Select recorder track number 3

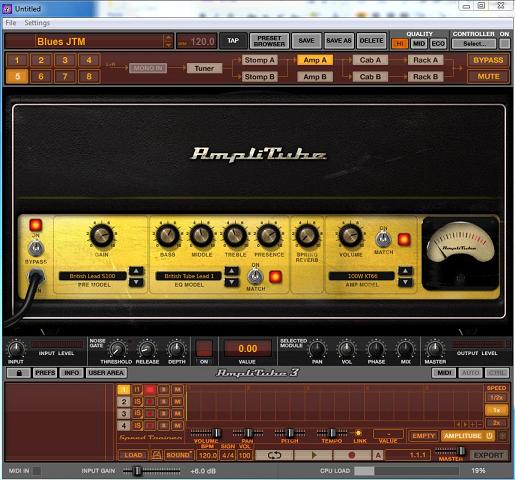coord(124,414)
